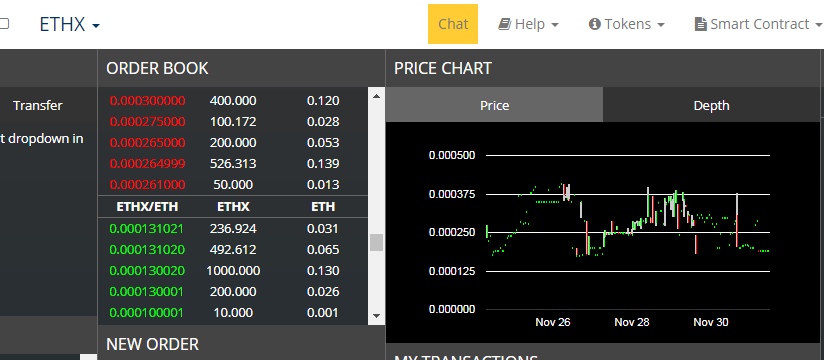Open the Help dropdown menu

click(529, 24)
